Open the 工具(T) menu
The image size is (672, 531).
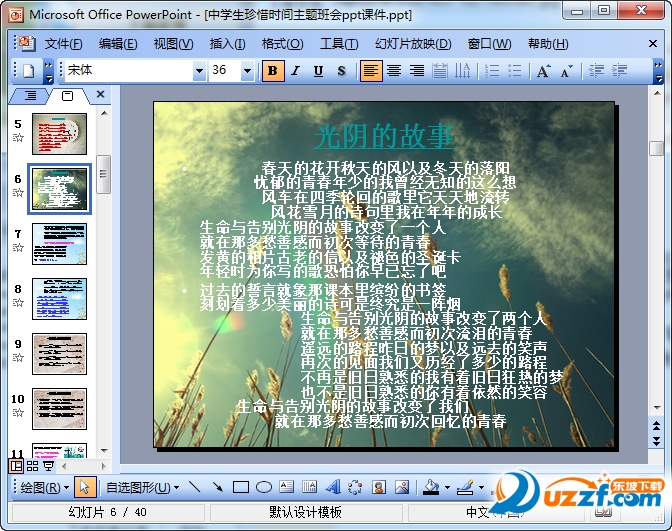339,44
